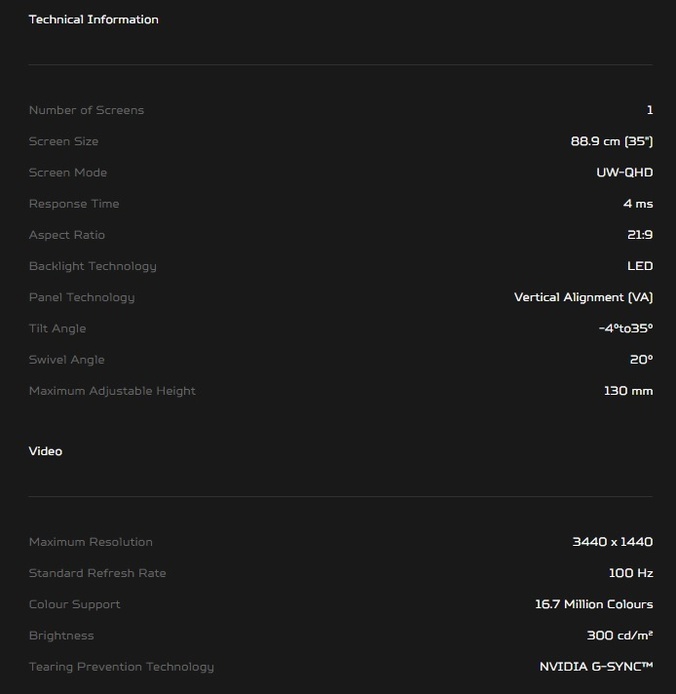
Task: Click the Video section heading
Action: (45, 451)
